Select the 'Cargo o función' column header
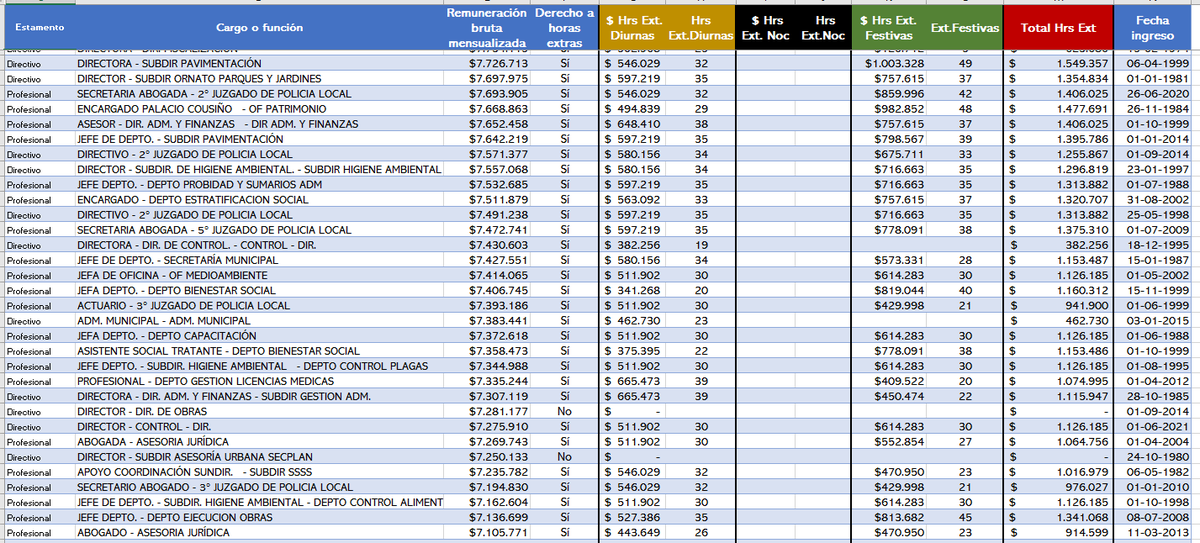 (x=259, y=27)
